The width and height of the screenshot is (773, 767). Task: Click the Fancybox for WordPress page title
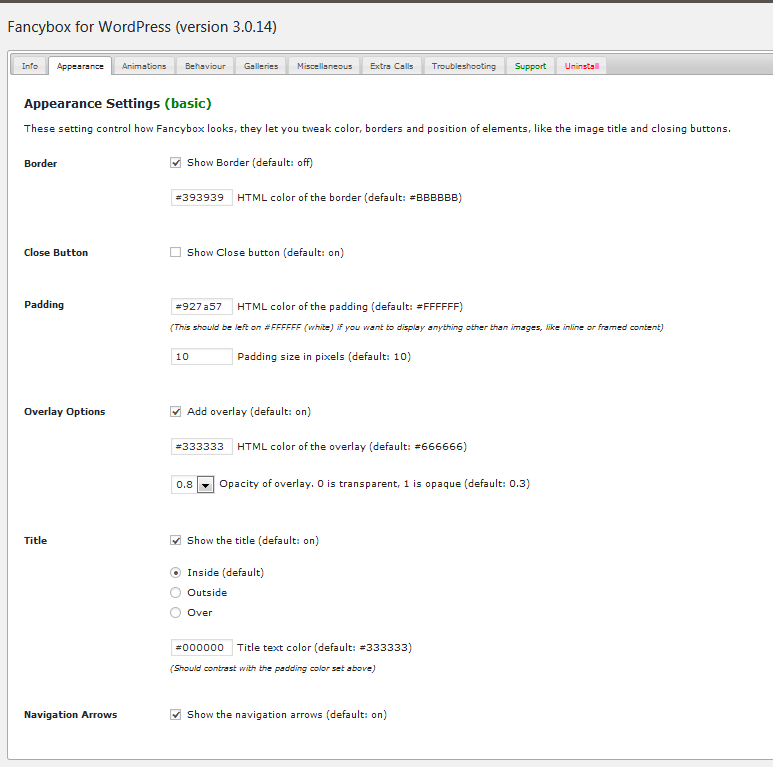[x=142, y=27]
